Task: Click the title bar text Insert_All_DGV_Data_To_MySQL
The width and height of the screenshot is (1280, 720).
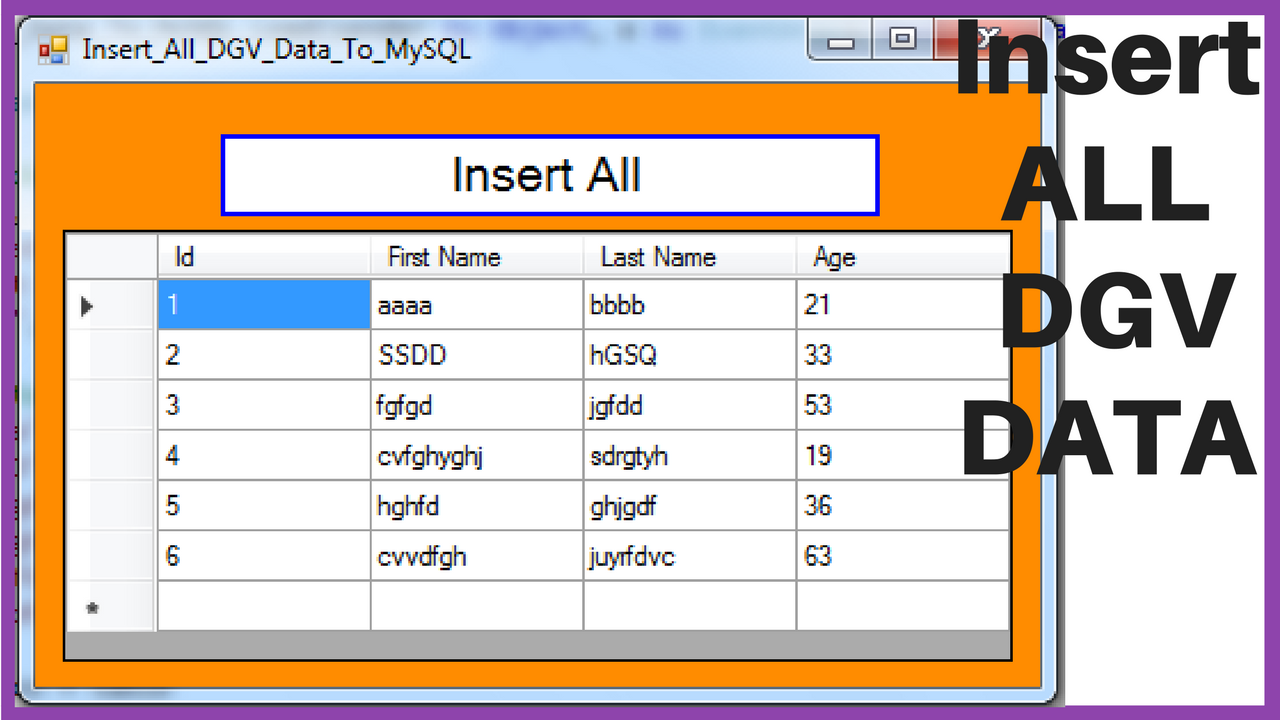Action: point(275,50)
